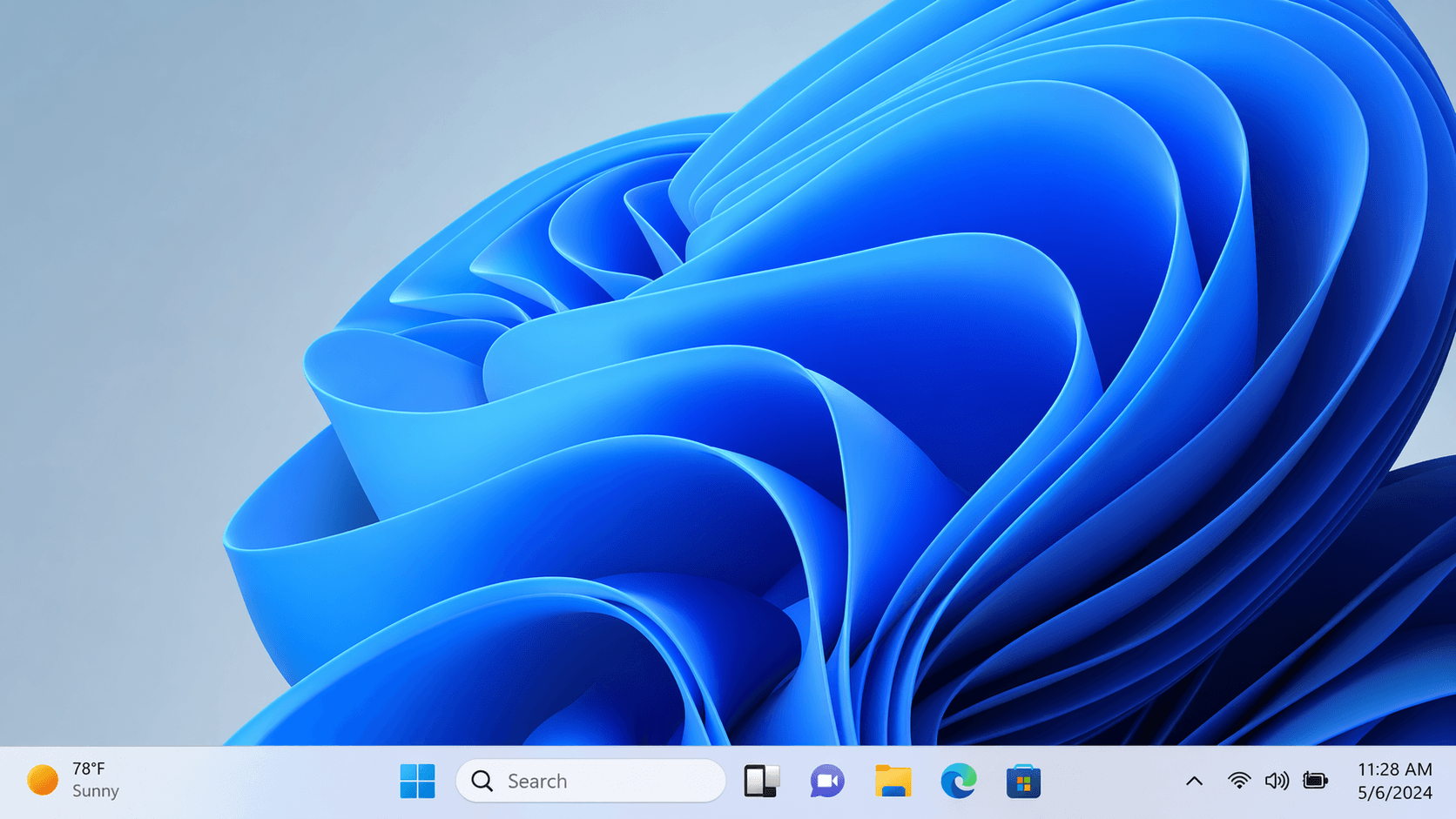Open the 11:28 AM clock calendar
The image size is (1456, 819).
(1394, 769)
